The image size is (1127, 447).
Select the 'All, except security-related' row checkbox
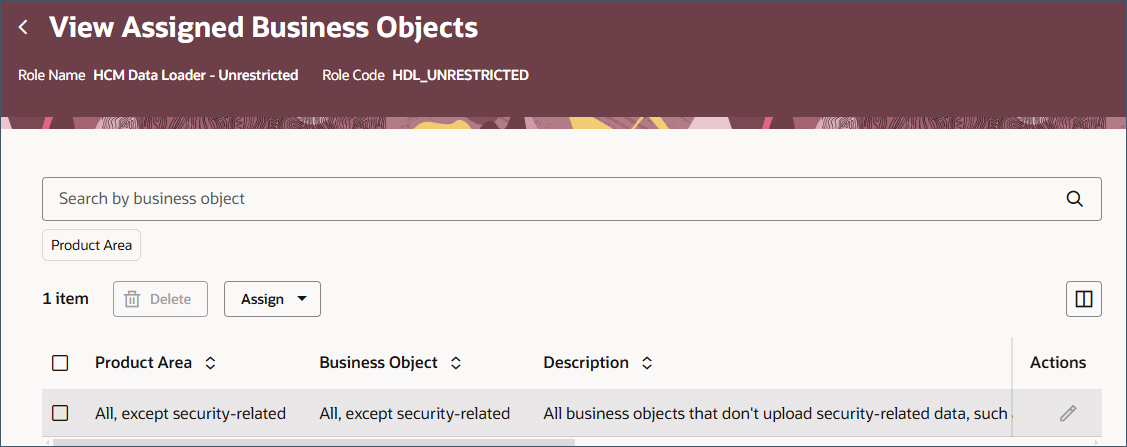point(60,413)
